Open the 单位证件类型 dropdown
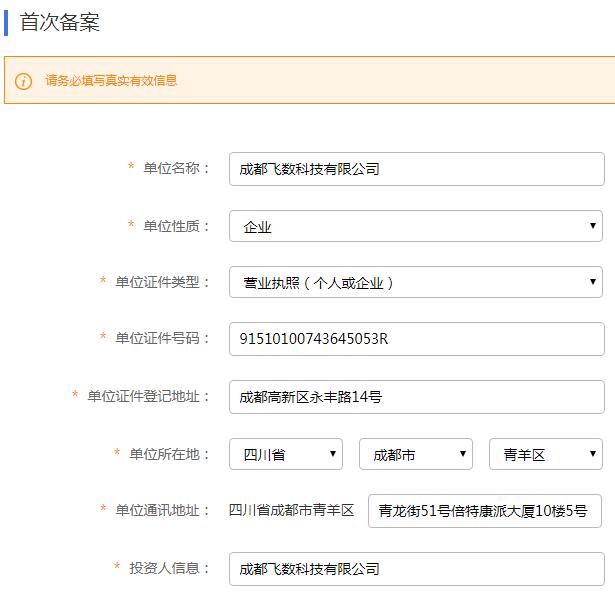Image resolution: width=615 pixels, height=603 pixels. 416,282
